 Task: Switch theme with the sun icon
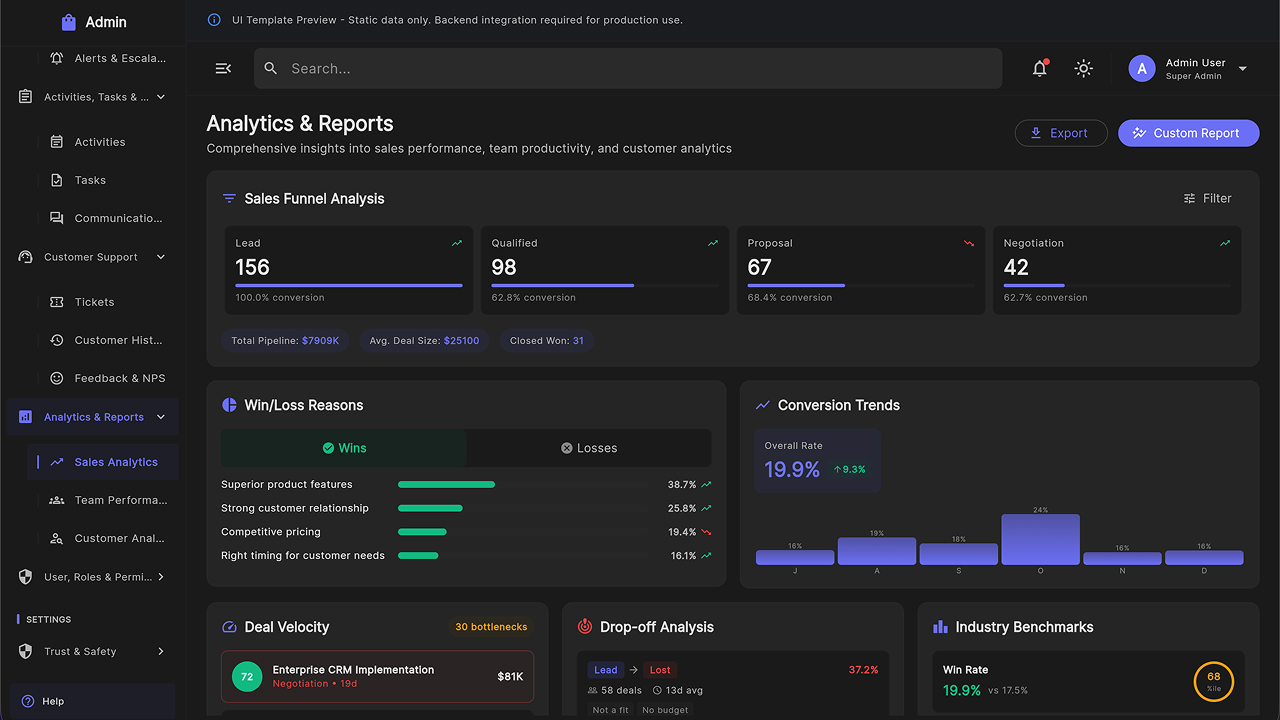point(1083,68)
